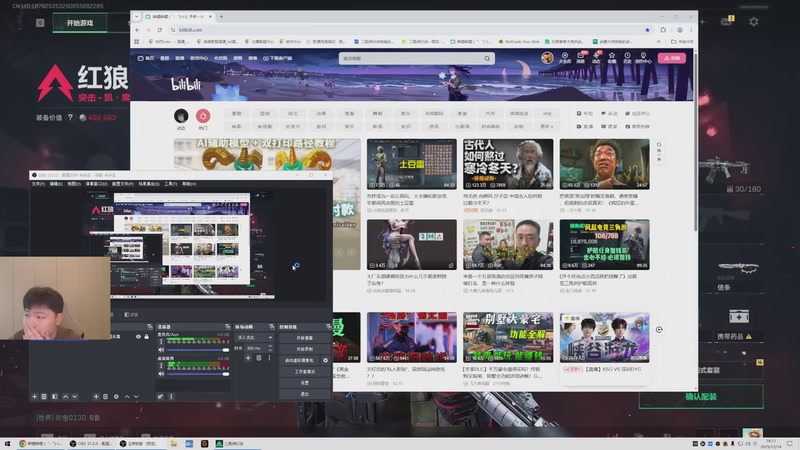Viewport: 800px width, 450px height.
Task: Start the virtual camera in OBS
Action: click(299, 360)
